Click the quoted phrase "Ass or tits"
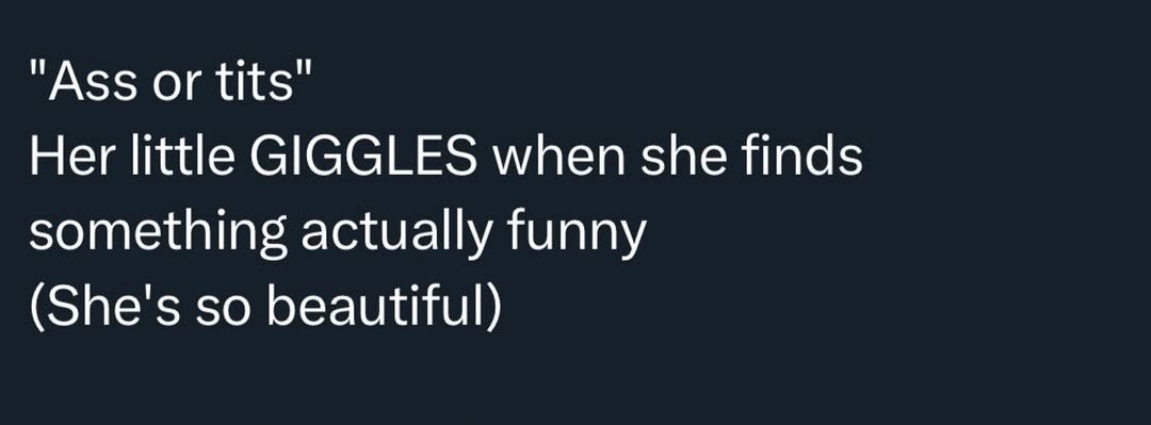 coord(172,81)
